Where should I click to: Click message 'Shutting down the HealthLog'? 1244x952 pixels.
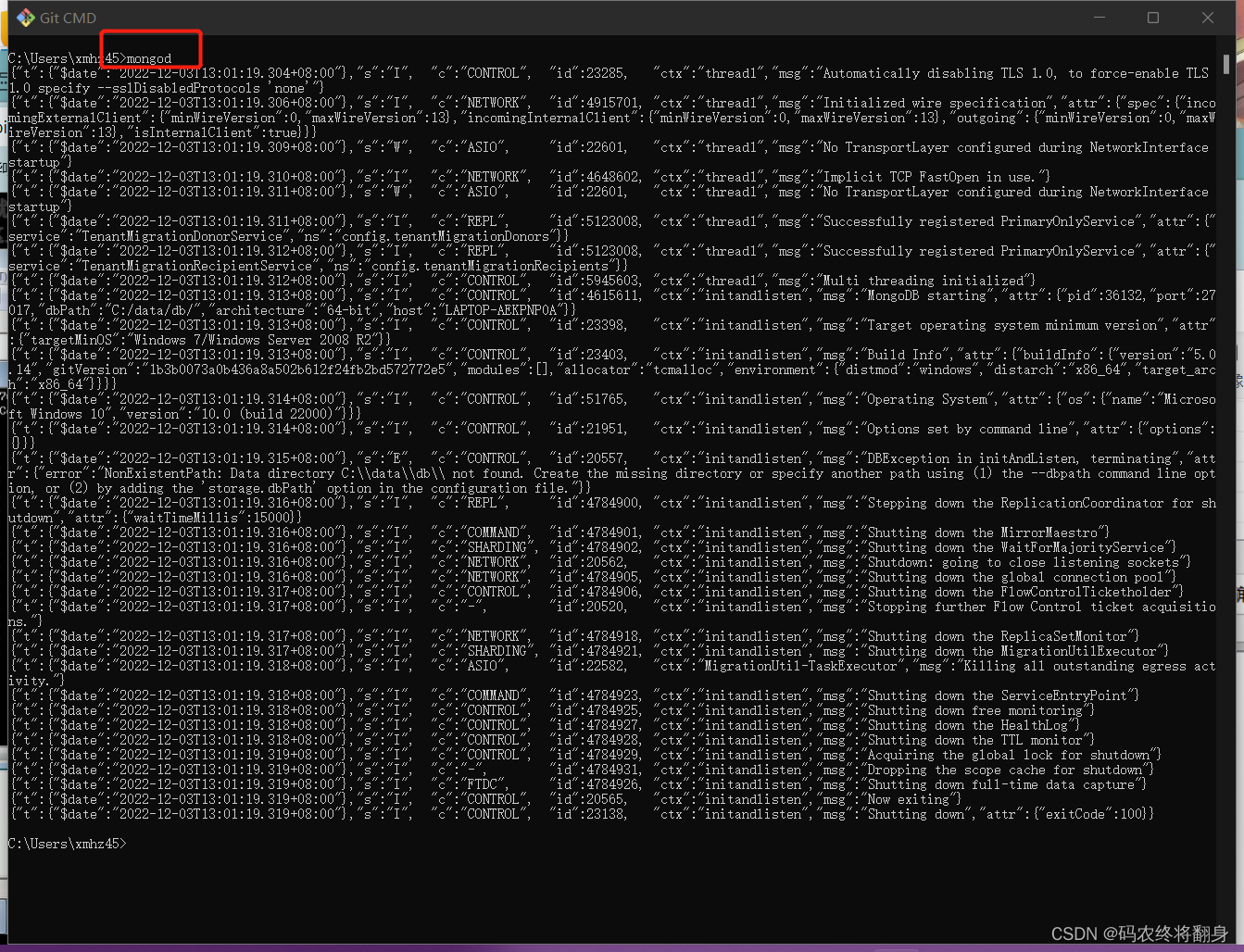click(968, 725)
